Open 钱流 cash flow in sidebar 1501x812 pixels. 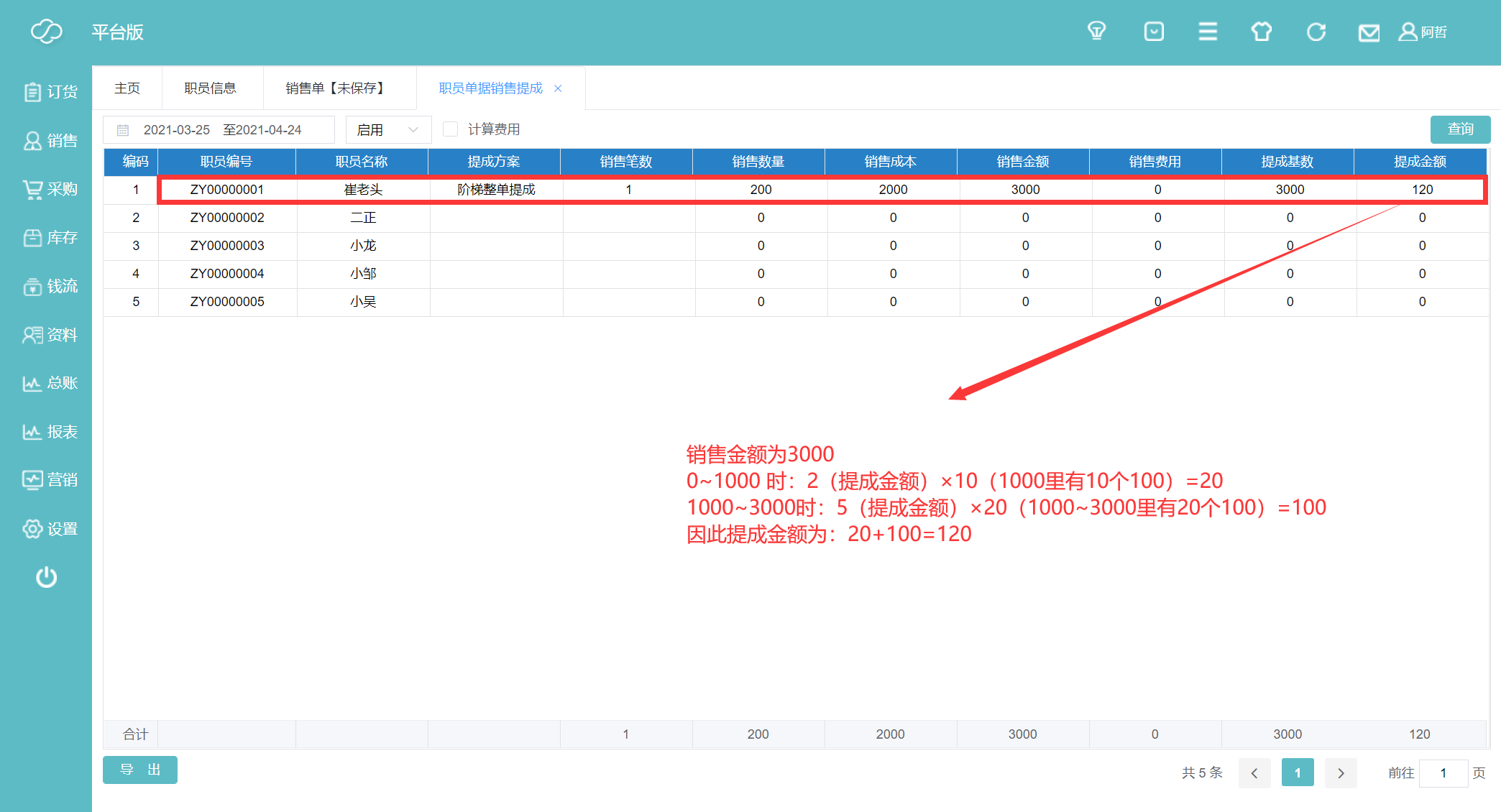tap(50, 286)
